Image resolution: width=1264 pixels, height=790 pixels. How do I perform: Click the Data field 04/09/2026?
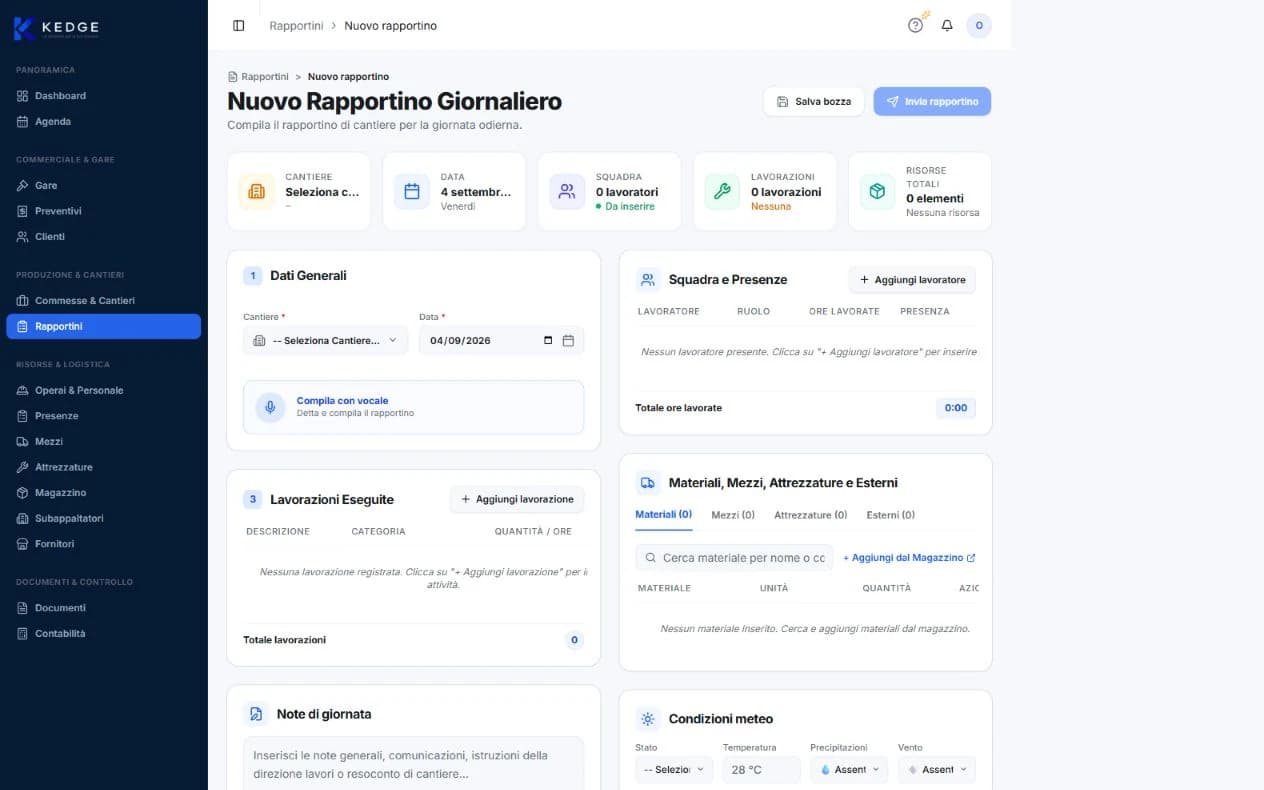tap(502, 340)
